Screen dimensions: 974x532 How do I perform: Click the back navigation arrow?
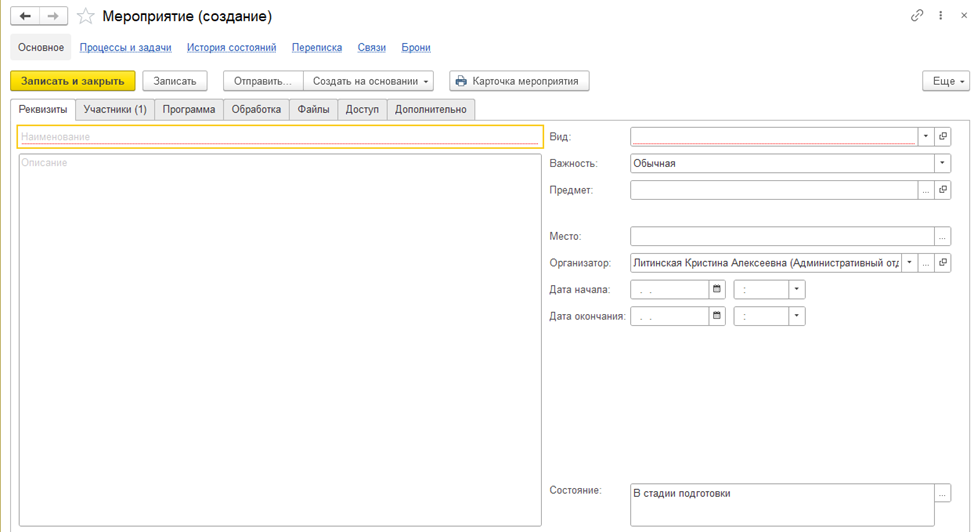[25, 16]
